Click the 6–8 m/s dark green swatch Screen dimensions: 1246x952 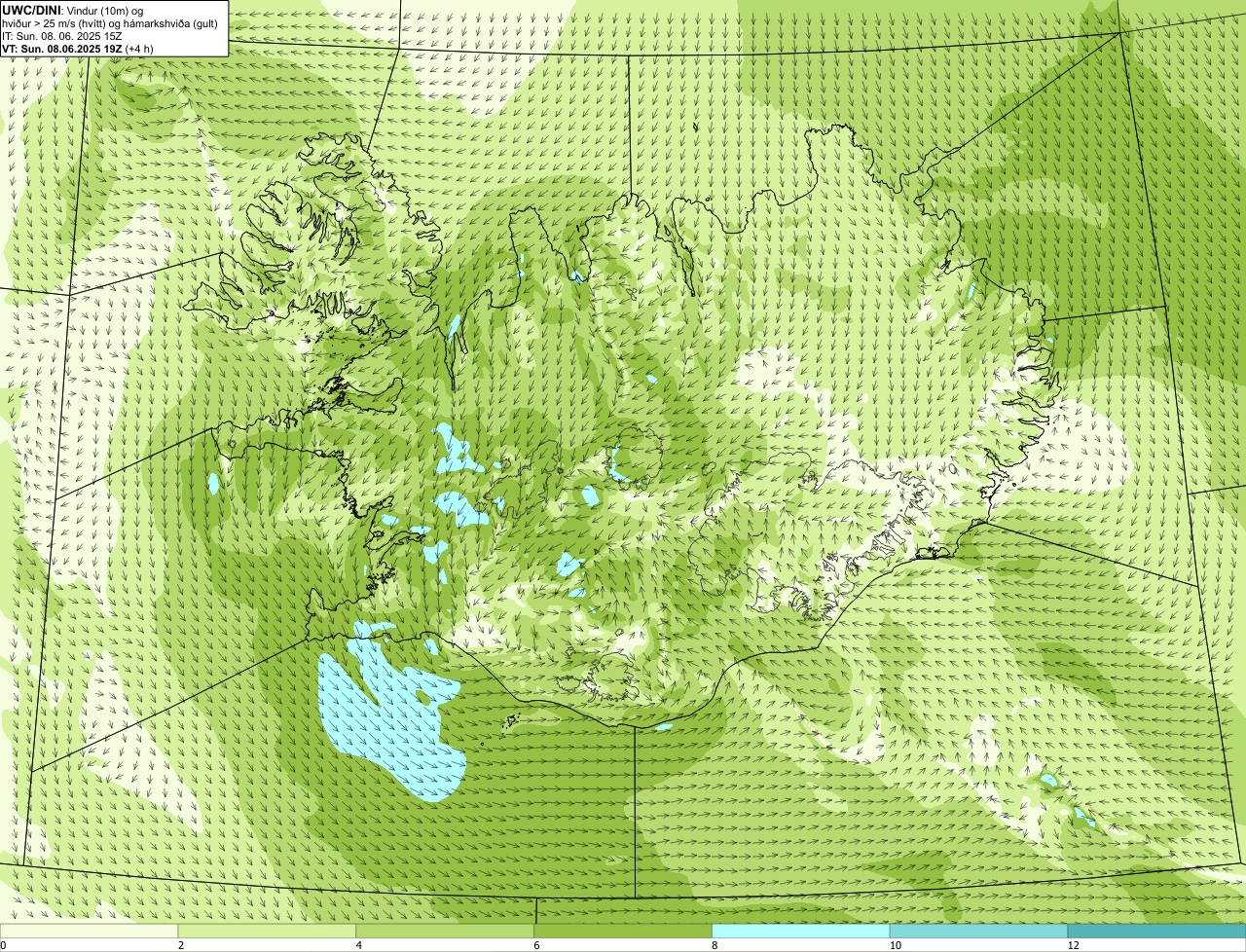tap(624, 931)
